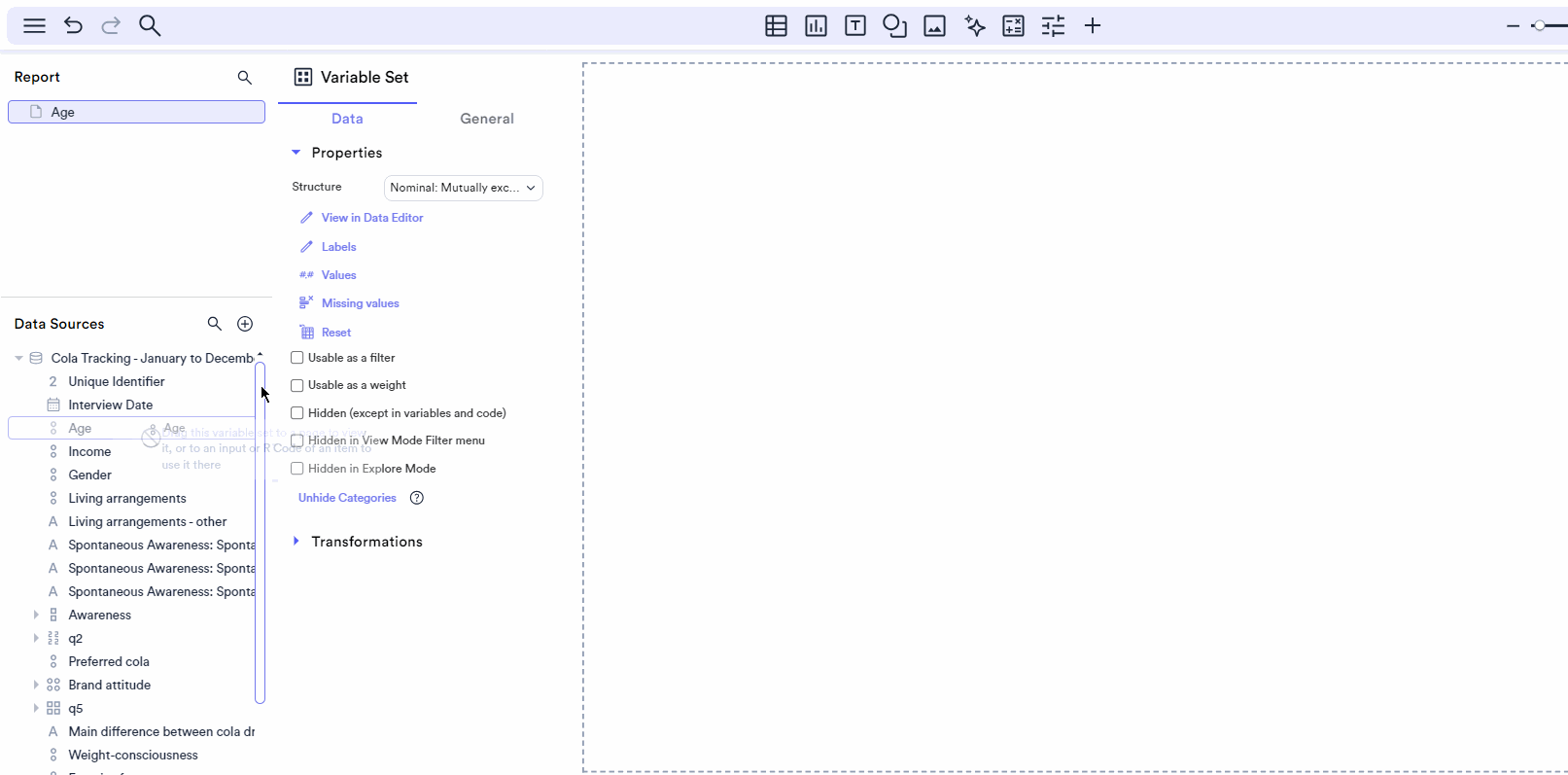Image resolution: width=1568 pixels, height=775 pixels.
Task: Click the Unhide Categories link
Action: tap(347, 498)
